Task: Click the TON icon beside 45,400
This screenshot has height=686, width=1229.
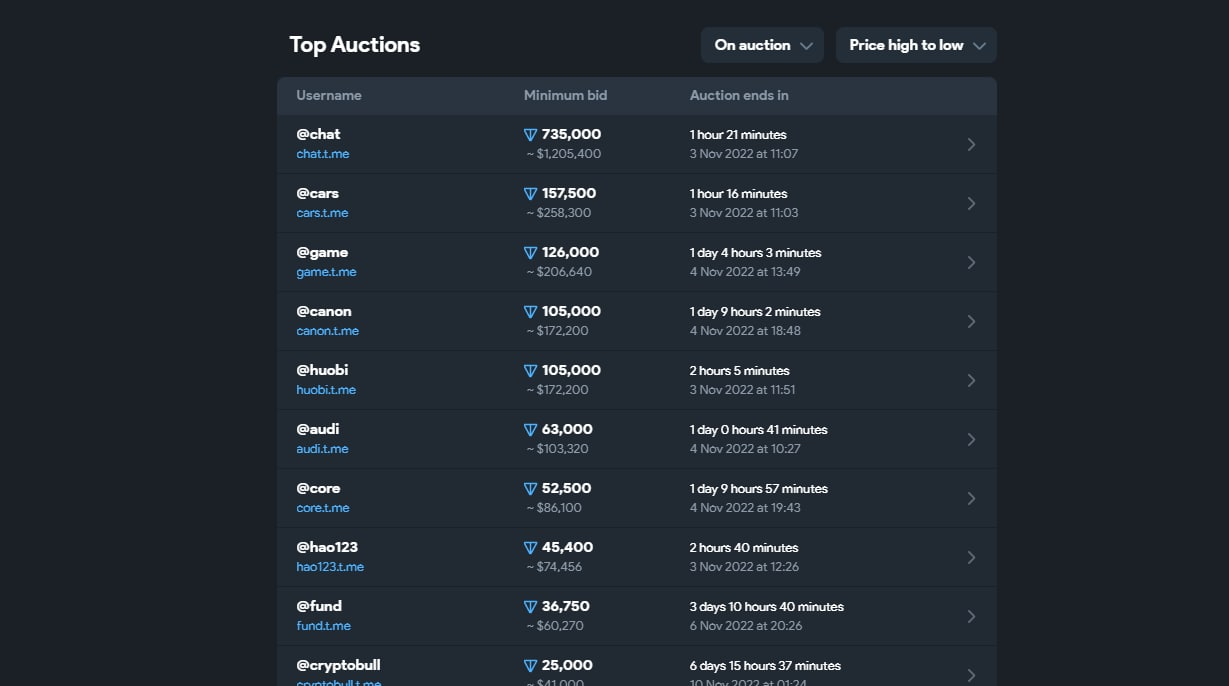Action: click(531, 548)
